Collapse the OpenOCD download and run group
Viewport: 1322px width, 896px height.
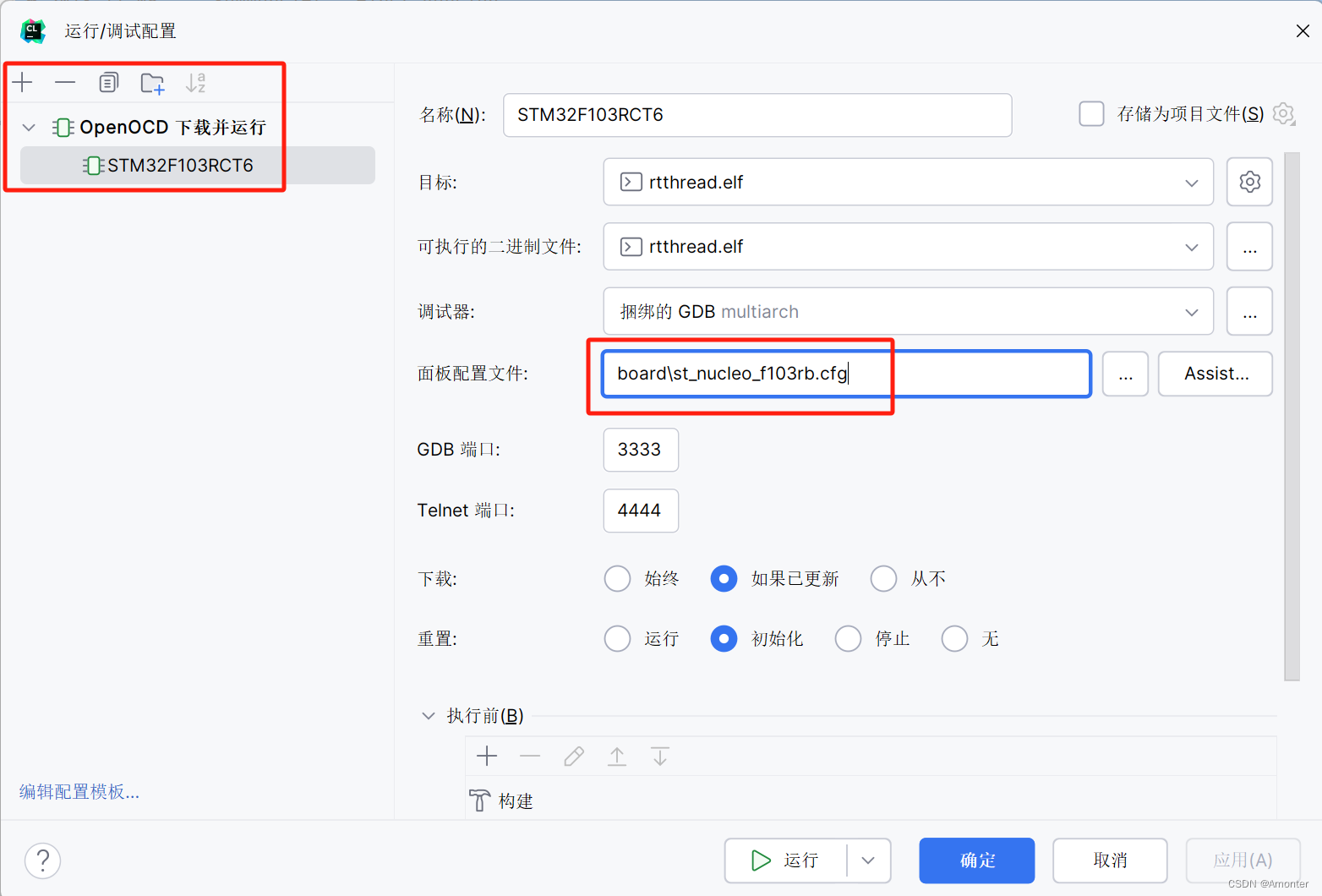click(29, 128)
